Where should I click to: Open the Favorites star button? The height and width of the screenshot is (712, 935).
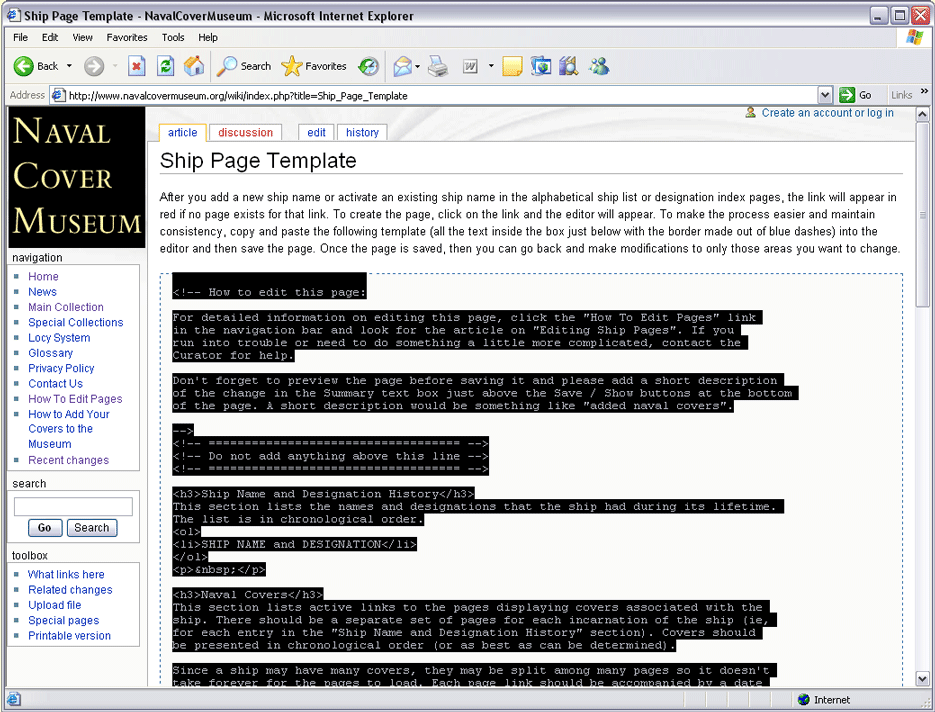point(314,66)
